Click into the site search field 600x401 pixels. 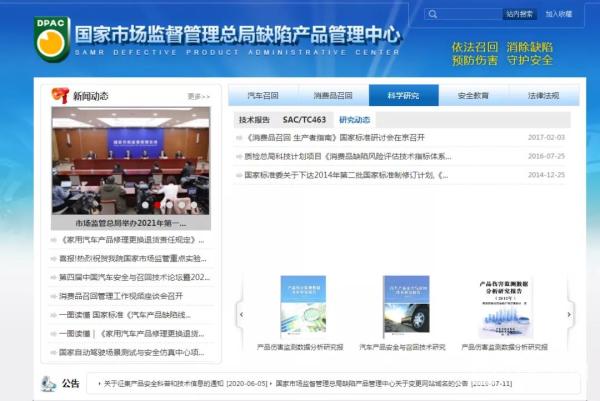click(468, 15)
